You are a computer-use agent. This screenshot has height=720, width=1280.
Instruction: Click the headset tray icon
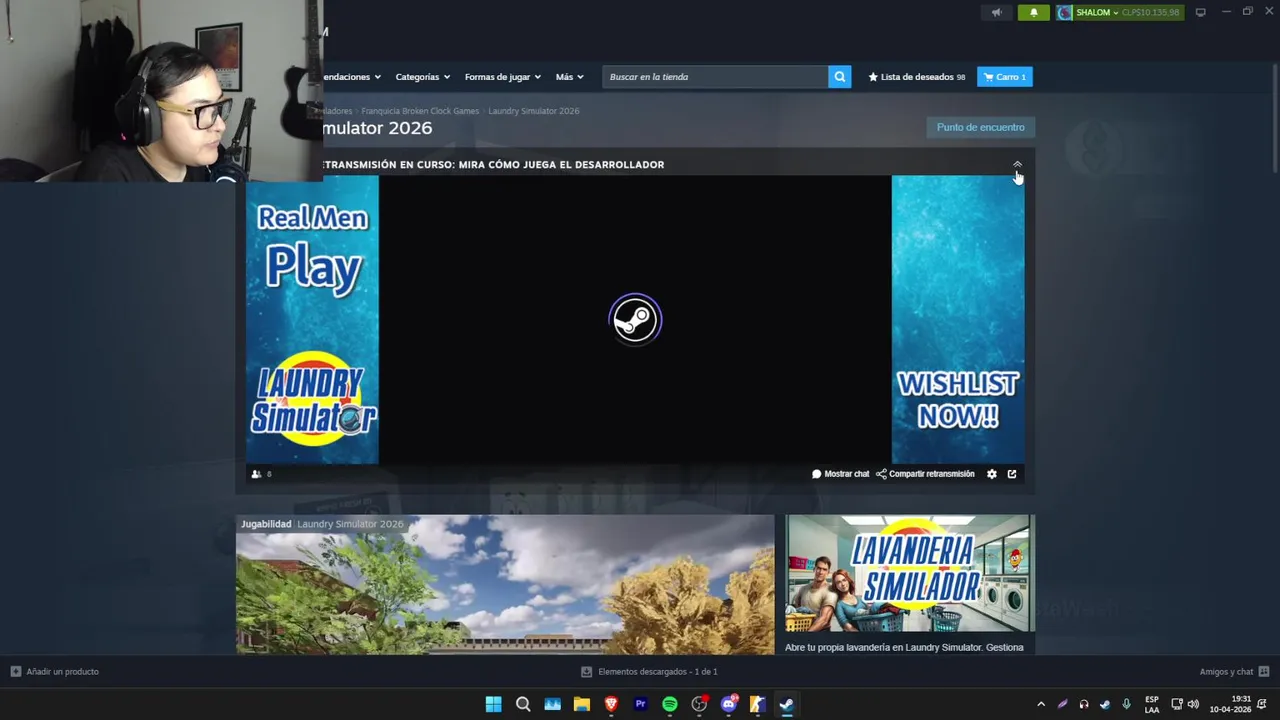coord(1084,704)
